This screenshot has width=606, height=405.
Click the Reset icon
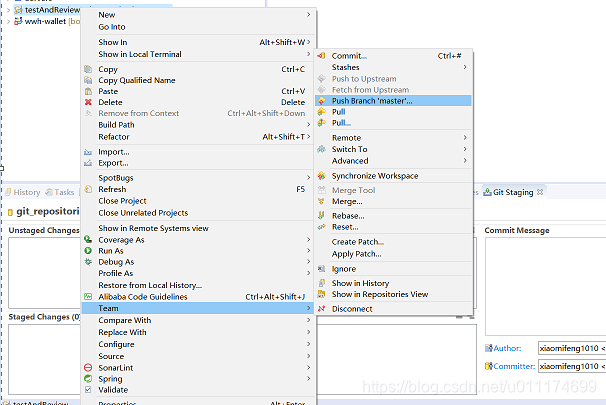(321, 227)
